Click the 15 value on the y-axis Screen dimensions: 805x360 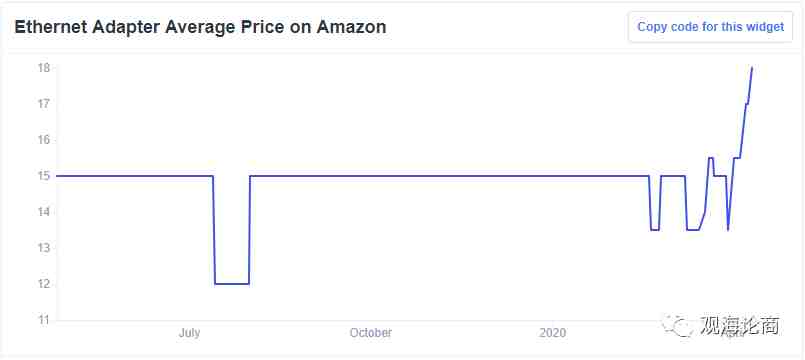pyautogui.click(x=43, y=176)
